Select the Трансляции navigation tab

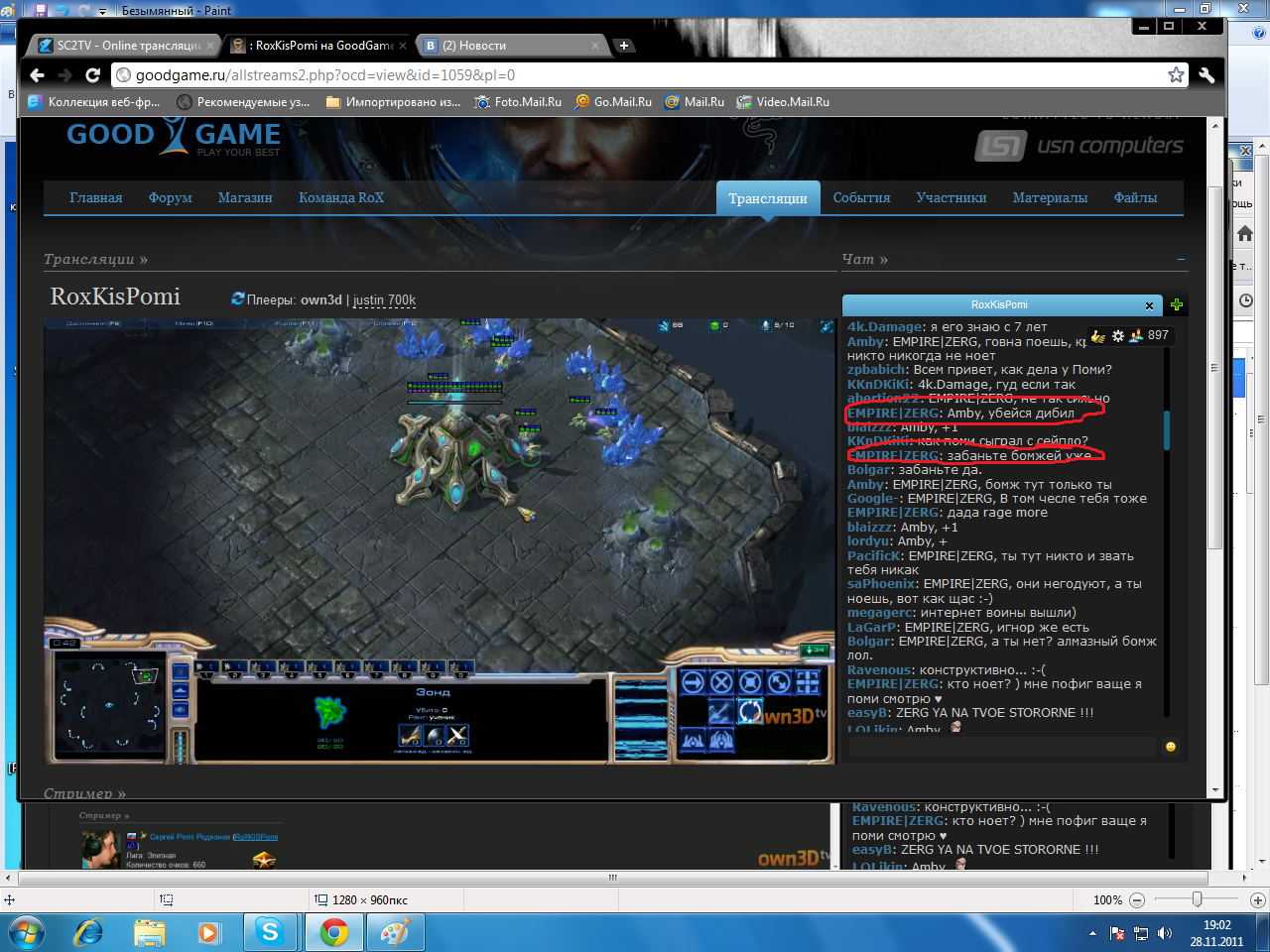click(x=768, y=198)
